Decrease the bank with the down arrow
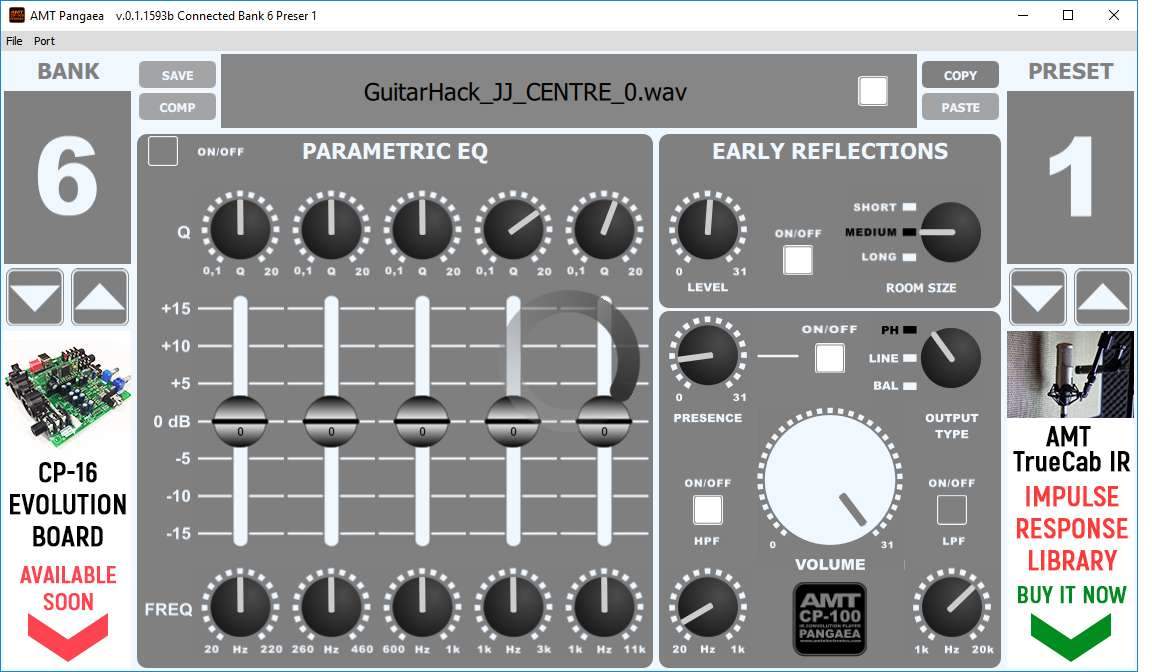 (x=35, y=297)
